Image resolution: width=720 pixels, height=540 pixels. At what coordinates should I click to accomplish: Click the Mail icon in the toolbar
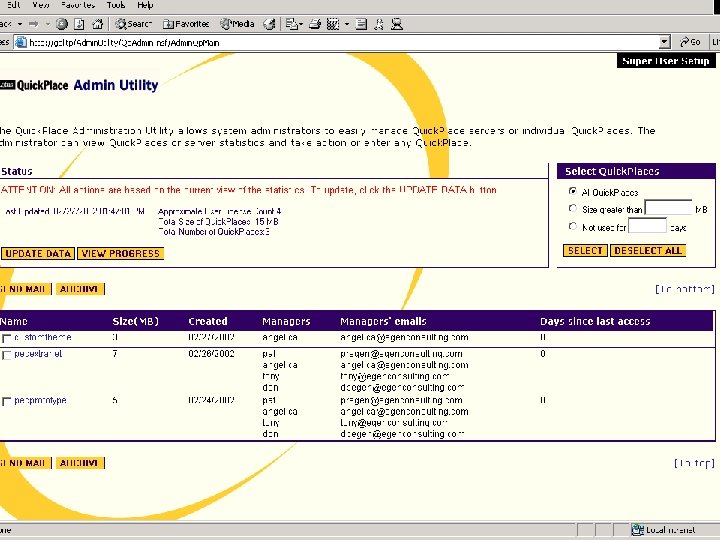click(x=291, y=24)
